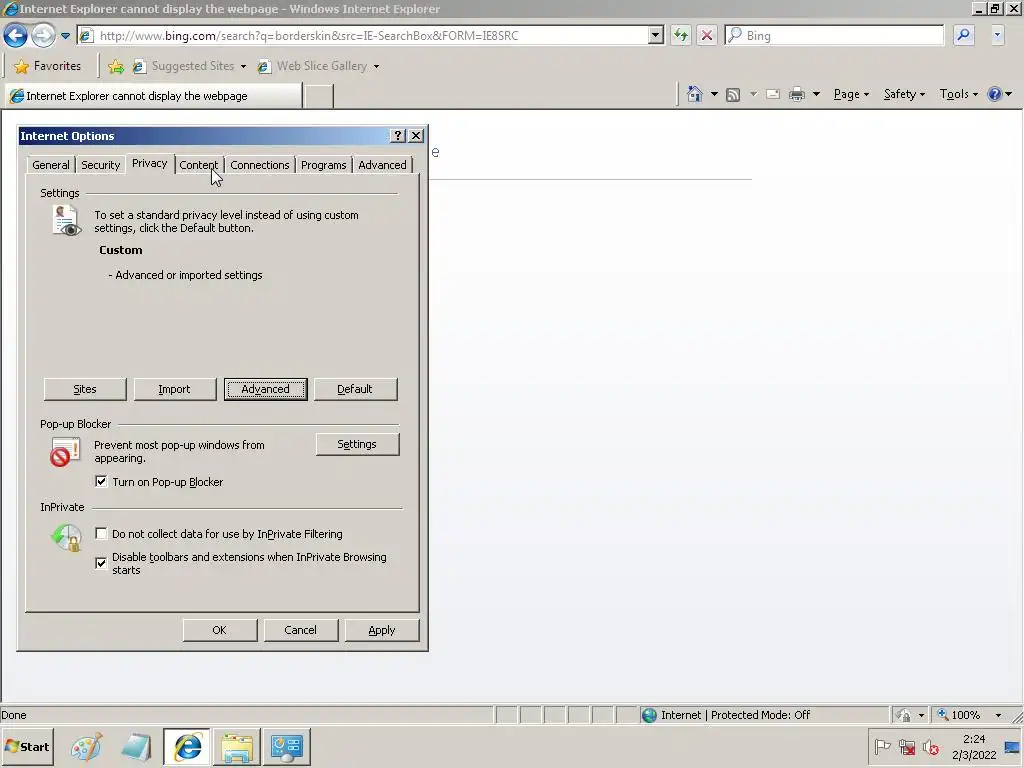This screenshot has height=768, width=1024.
Task: Click the status bar privacy lock icon
Action: pos(904,715)
